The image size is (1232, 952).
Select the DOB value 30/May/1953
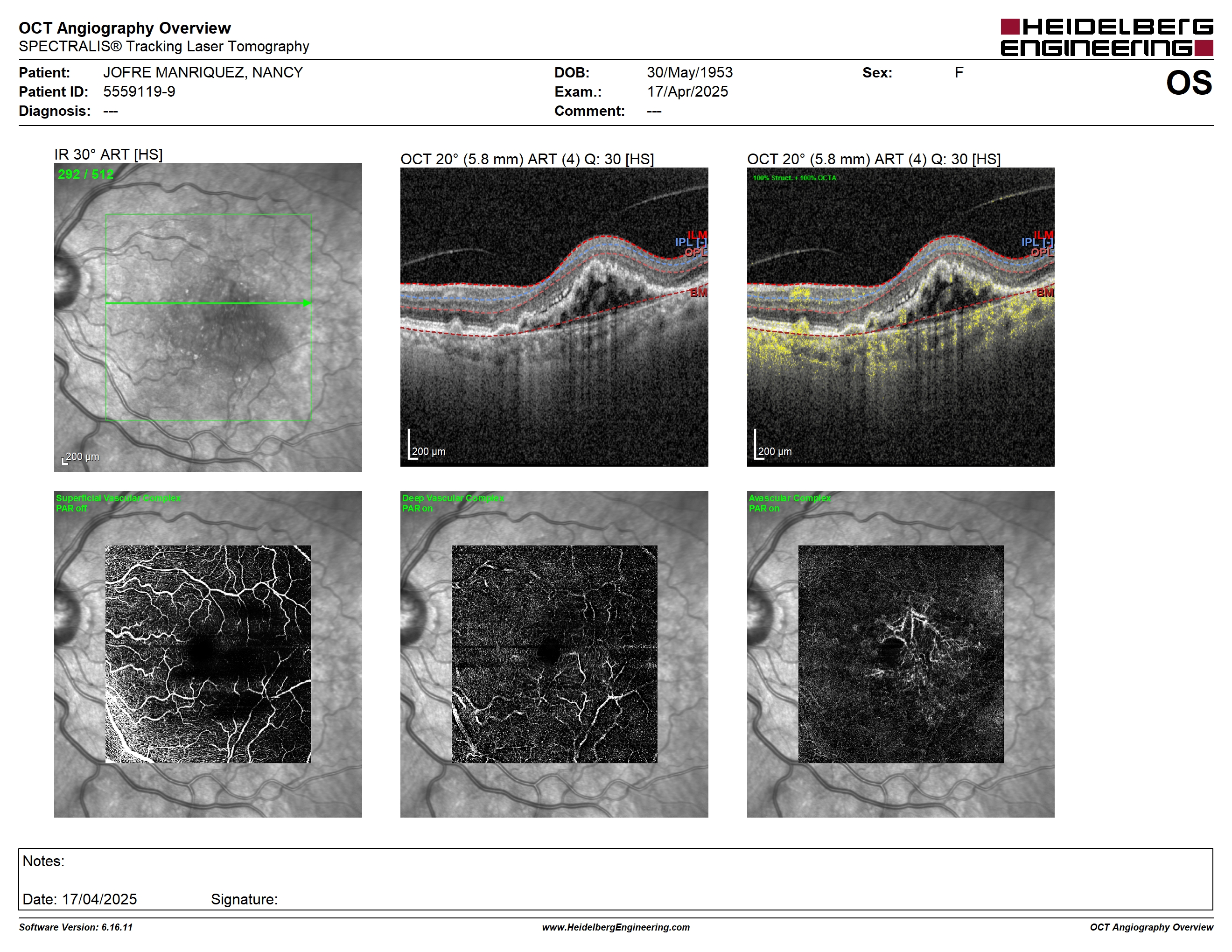coord(689,73)
